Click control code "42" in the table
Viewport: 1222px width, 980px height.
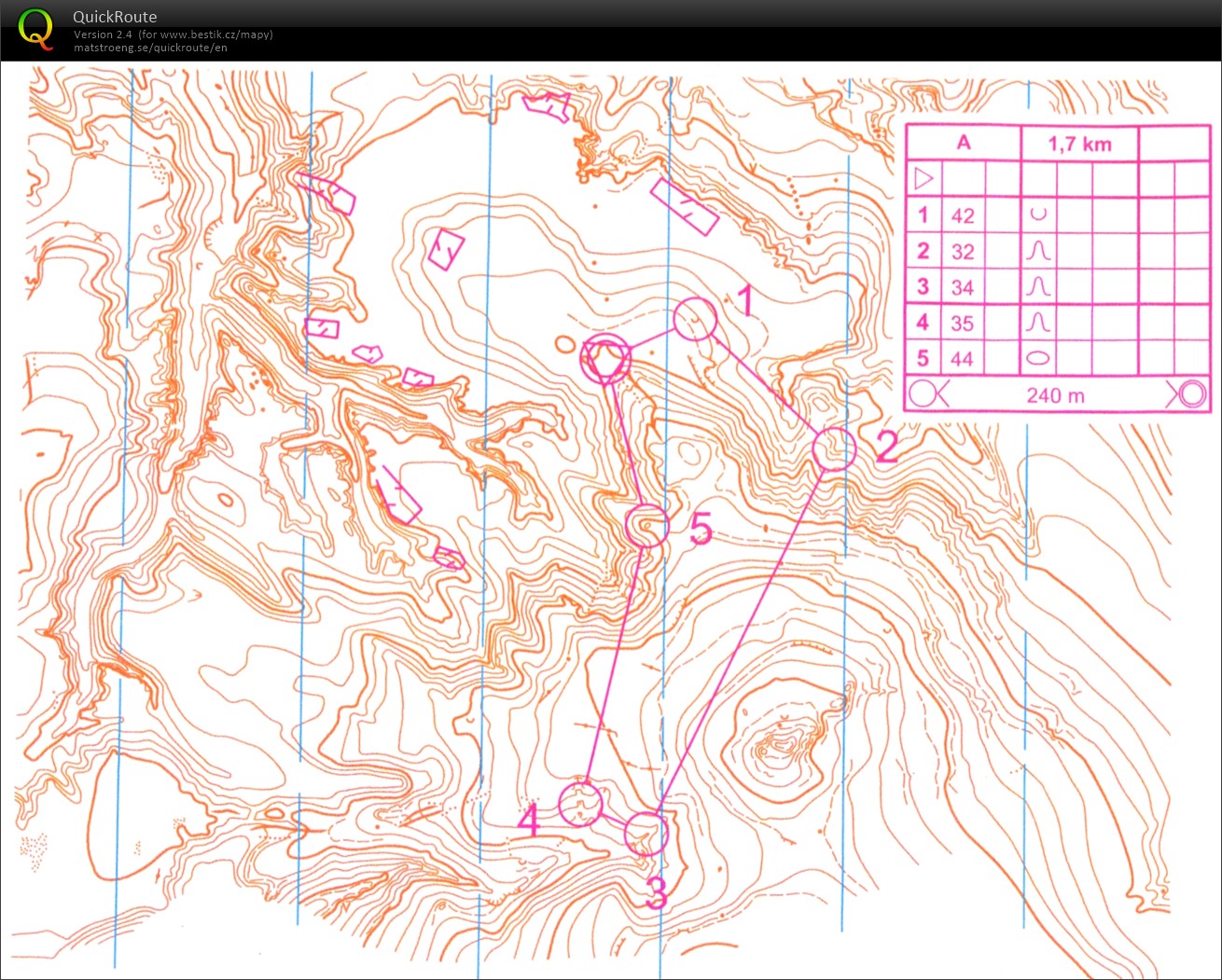(963, 215)
